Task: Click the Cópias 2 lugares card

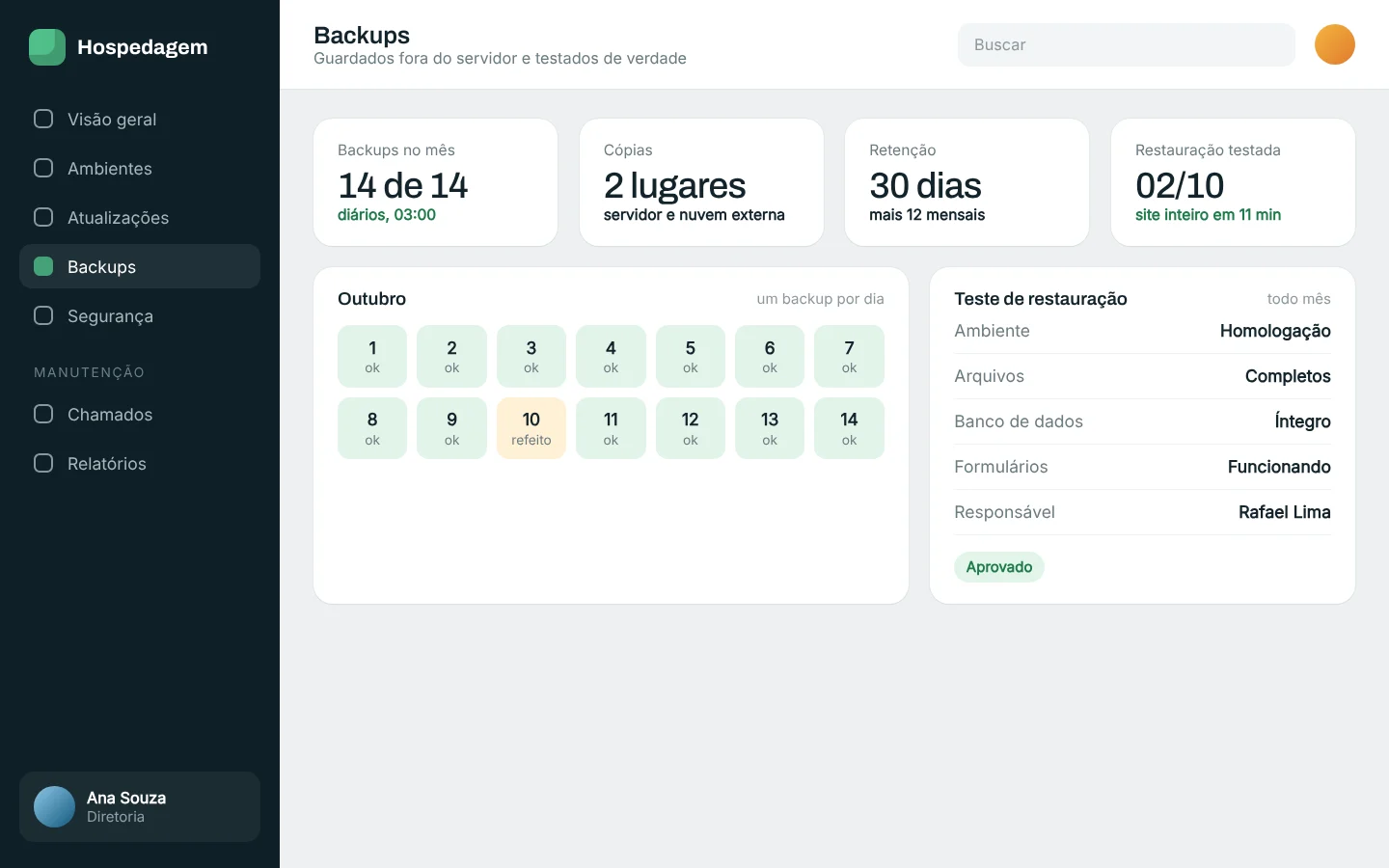Action: coord(701,182)
